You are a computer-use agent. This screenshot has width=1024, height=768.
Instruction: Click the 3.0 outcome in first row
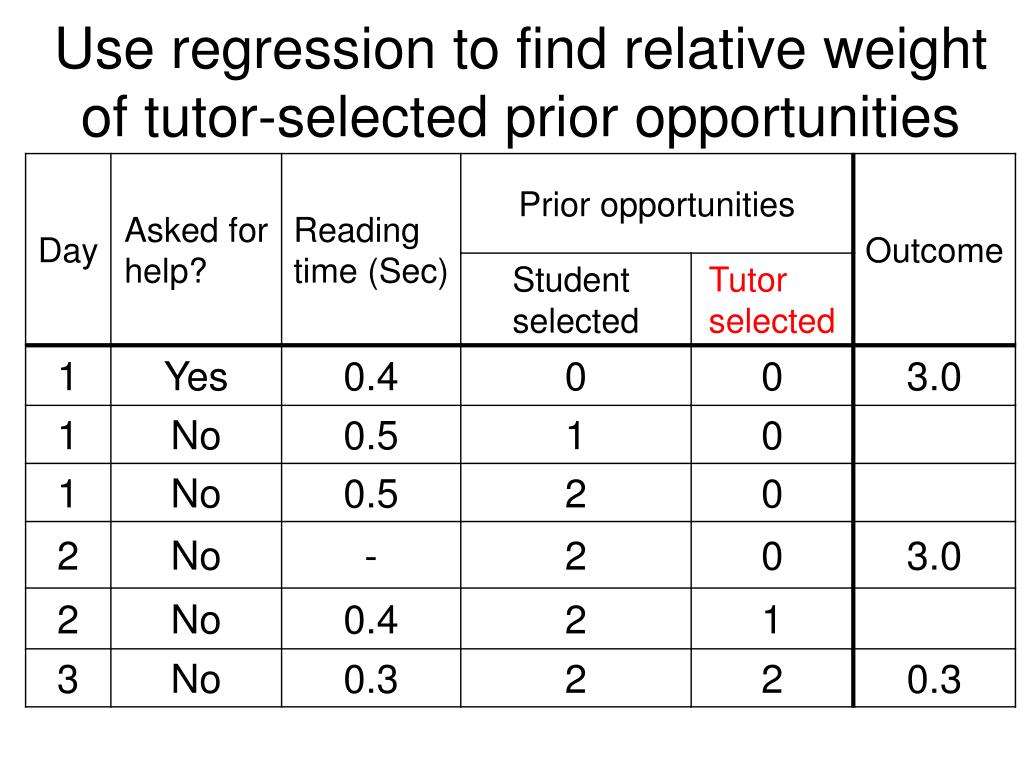[x=934, y=377]
